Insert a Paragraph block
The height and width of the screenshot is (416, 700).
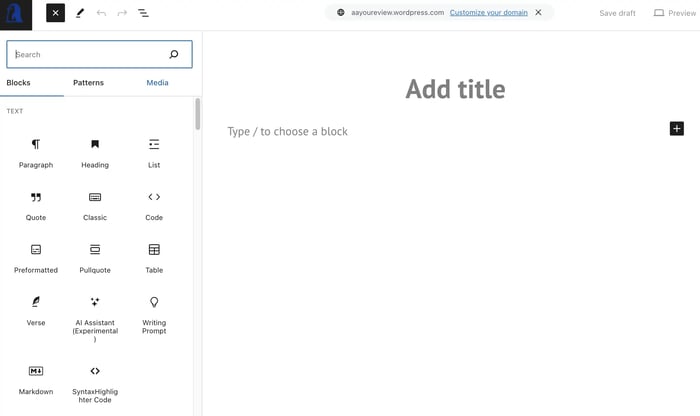point(36,153)
